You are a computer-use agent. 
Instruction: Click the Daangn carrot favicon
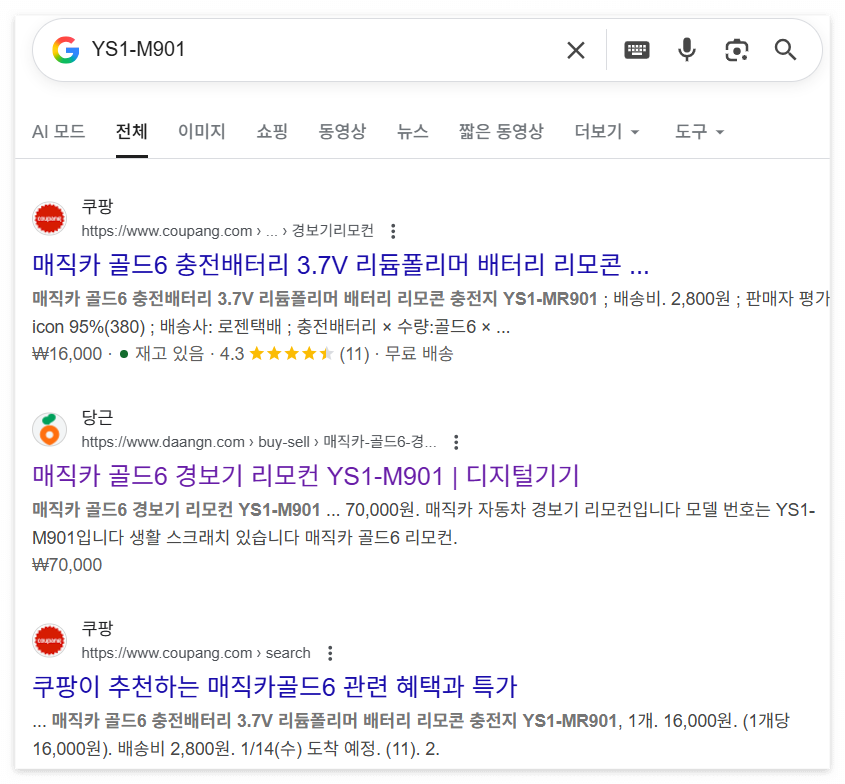click(49, 429)
